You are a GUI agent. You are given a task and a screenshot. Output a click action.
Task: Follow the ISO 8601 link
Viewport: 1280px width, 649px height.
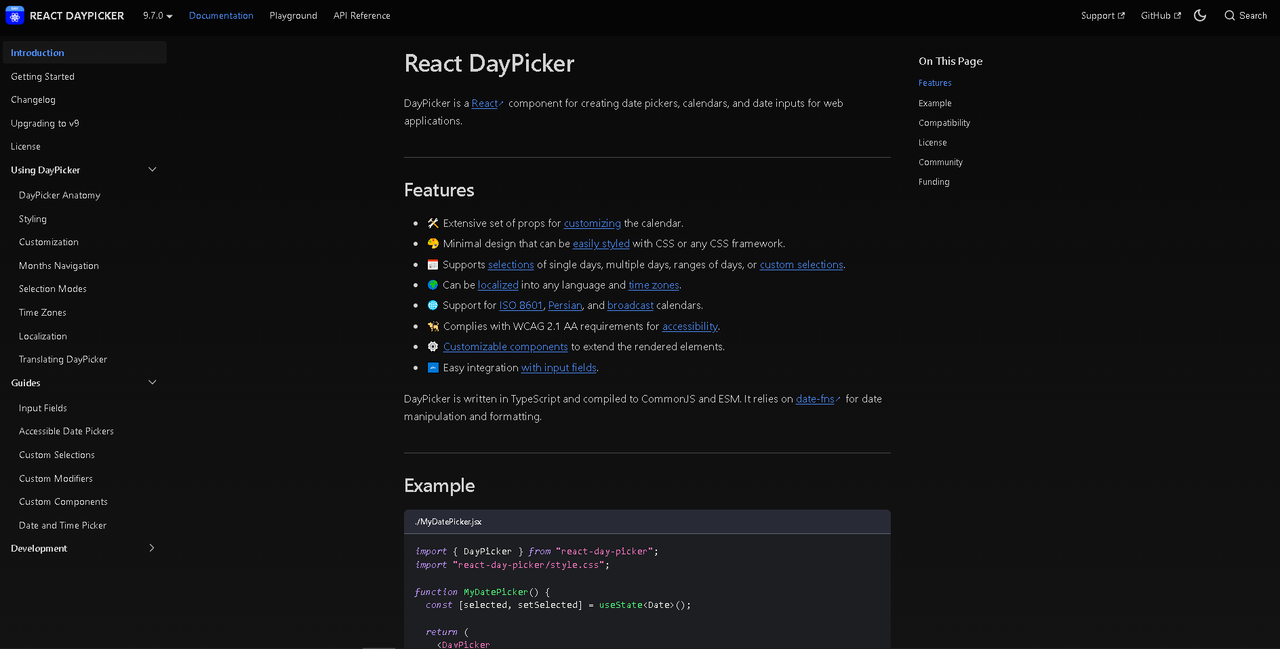(x=521, y=306)
